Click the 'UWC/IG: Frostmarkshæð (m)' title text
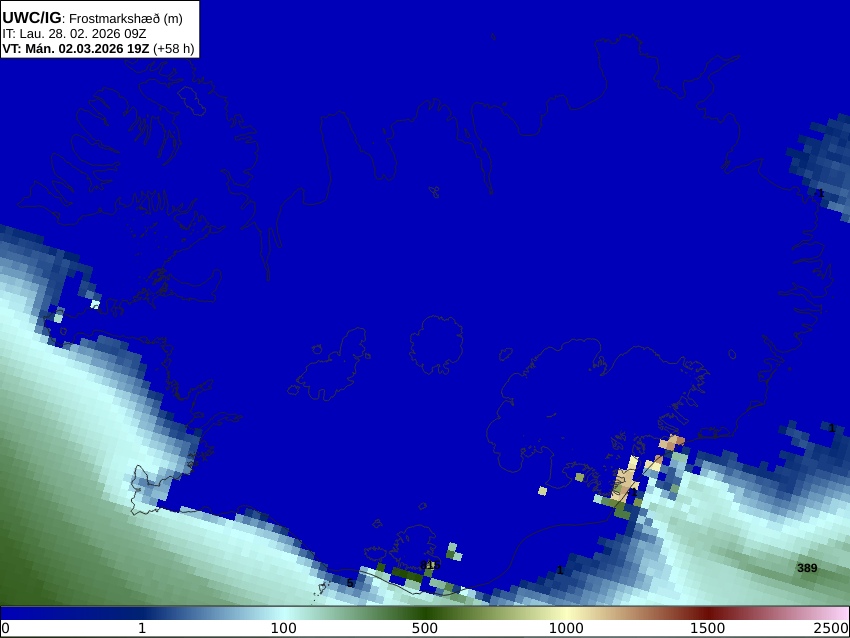 (x=92, y=18)
